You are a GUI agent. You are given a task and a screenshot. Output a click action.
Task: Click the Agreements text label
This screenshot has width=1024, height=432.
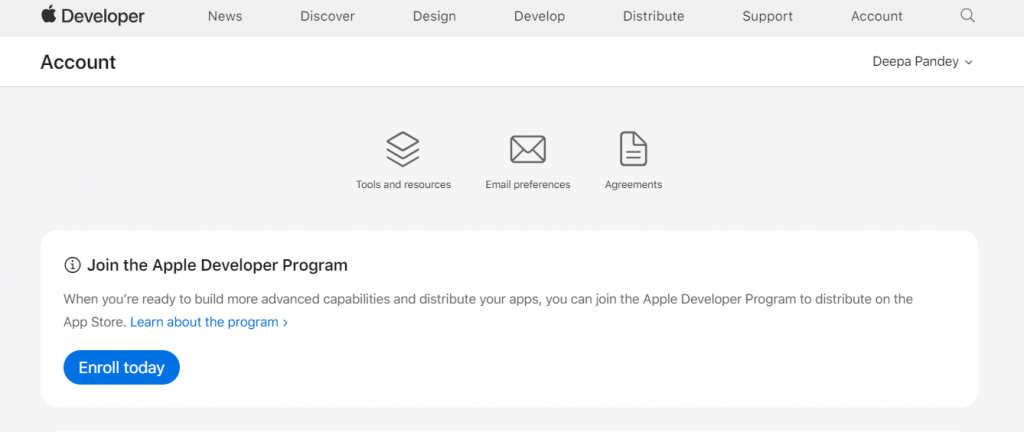633,185
